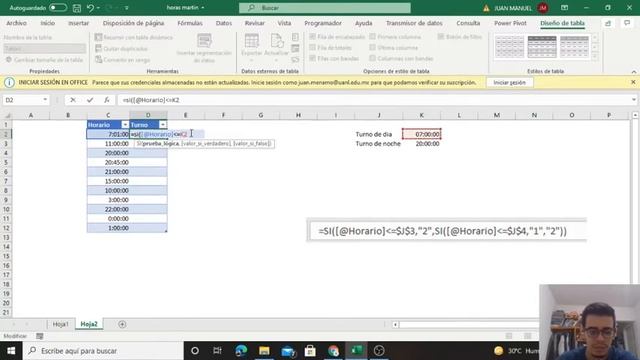Switch to Fórmulas tab
Screen dimensions: 640x360
click(x=190, y=23)
